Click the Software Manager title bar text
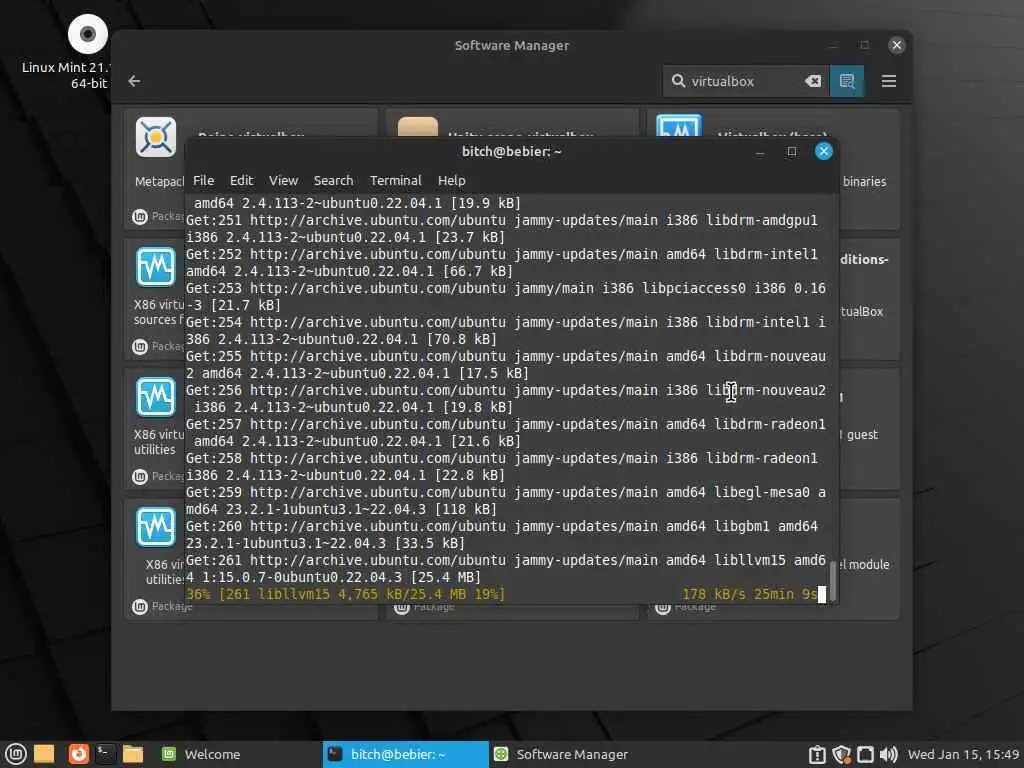The width and height of the screenshot is (1024, 768). [x=511, y=45]
